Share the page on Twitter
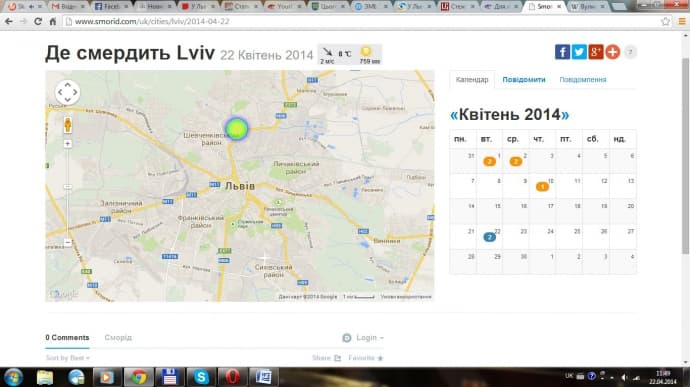 579,52
